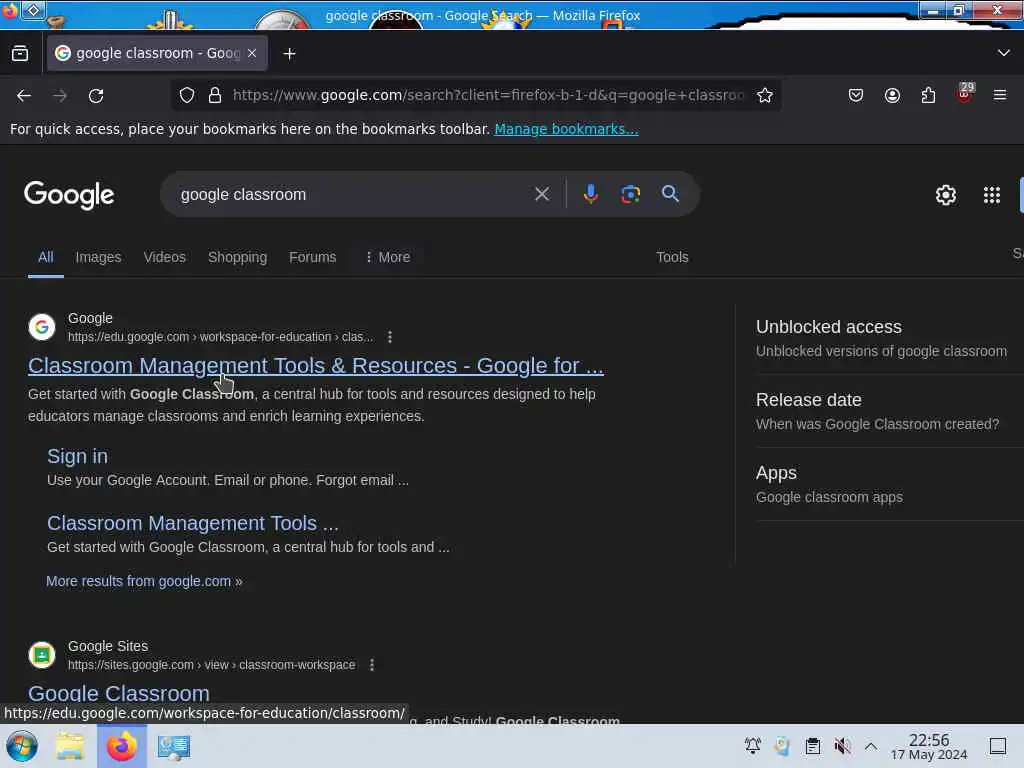Image resolution: width=1024 pixels, height=768 pixels.
Task: Open the system settings taskbar icon
Action: 173,746
